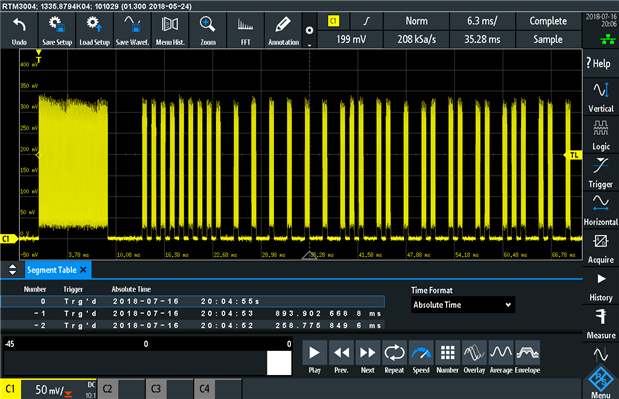Enable channel C3
Screen dimensions: 619x399
pyautogui.click(x=156, y=389)
